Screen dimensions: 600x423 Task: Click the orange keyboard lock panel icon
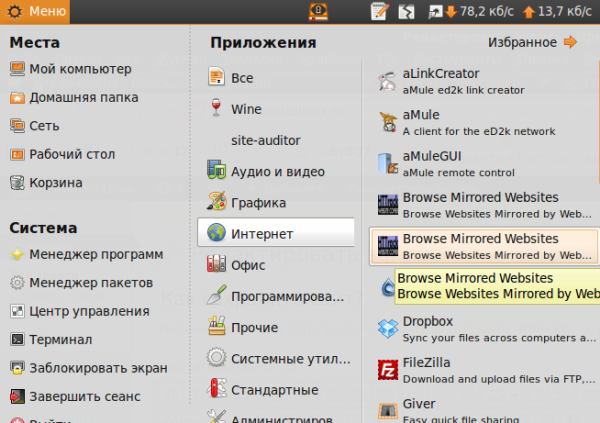(318, 11)
